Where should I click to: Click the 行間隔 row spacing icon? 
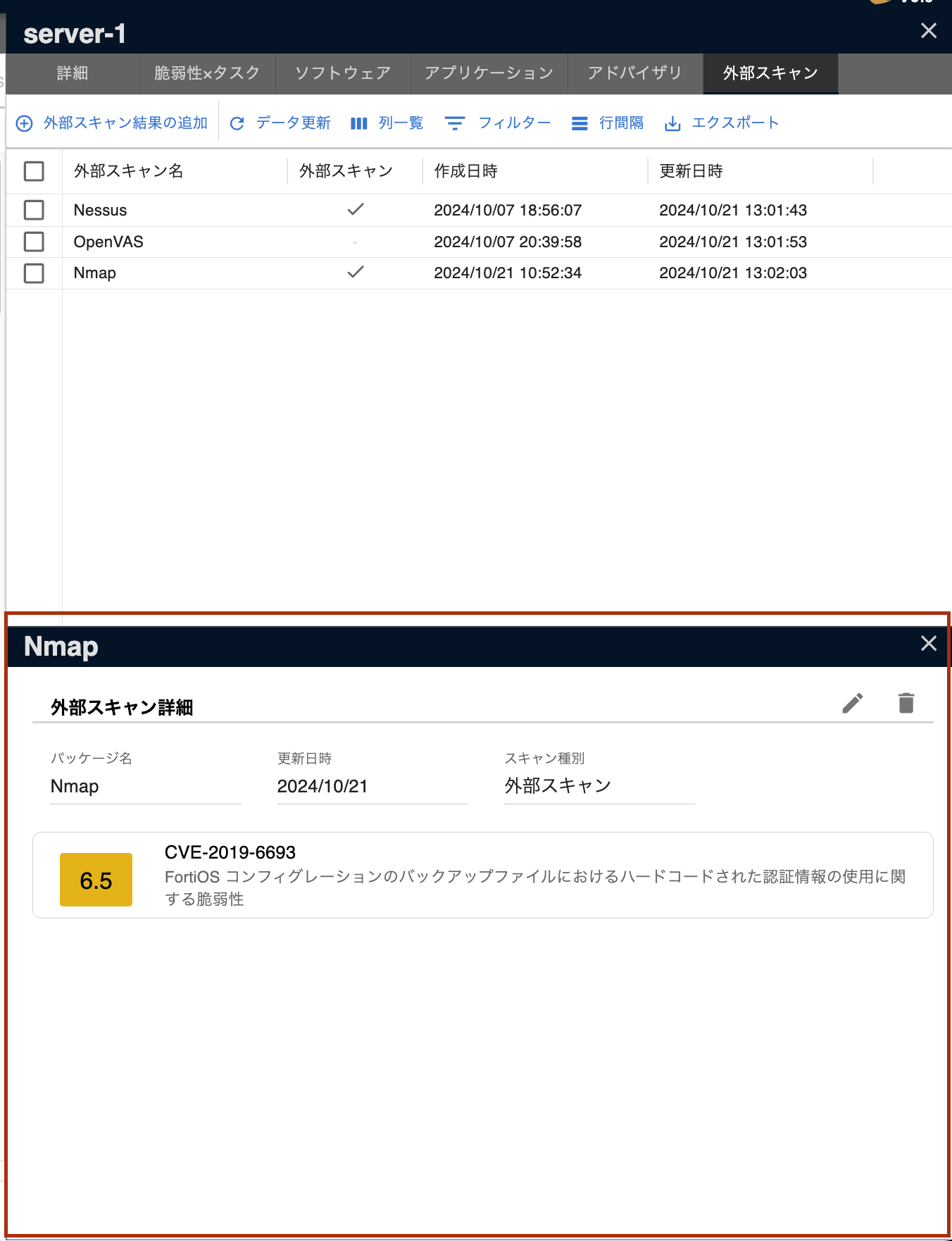coord(580,124)
